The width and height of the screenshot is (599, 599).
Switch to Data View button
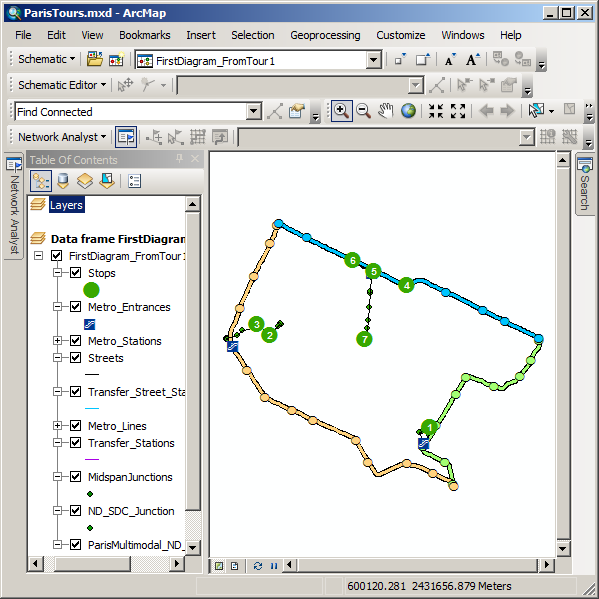point(219,566)
